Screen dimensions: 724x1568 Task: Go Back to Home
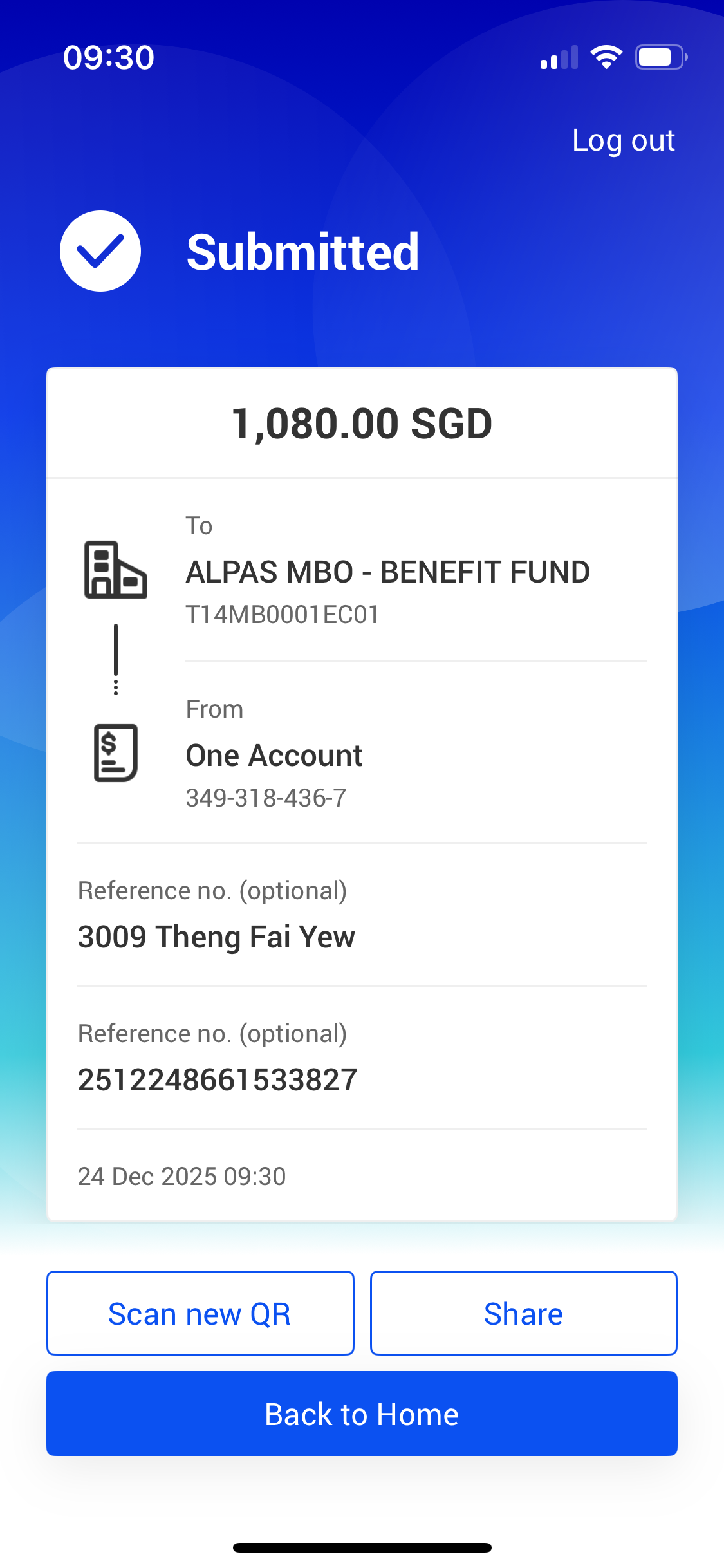[362, 1414]
